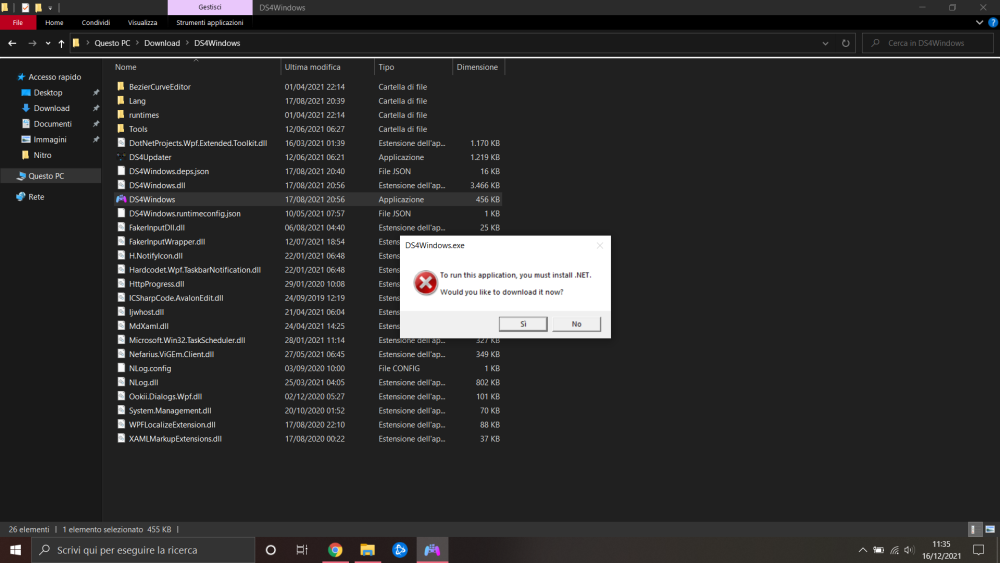This screenshot has height=563, width=1000.
Task: Open Task View on the taskbar
Action: coord(302,550)
